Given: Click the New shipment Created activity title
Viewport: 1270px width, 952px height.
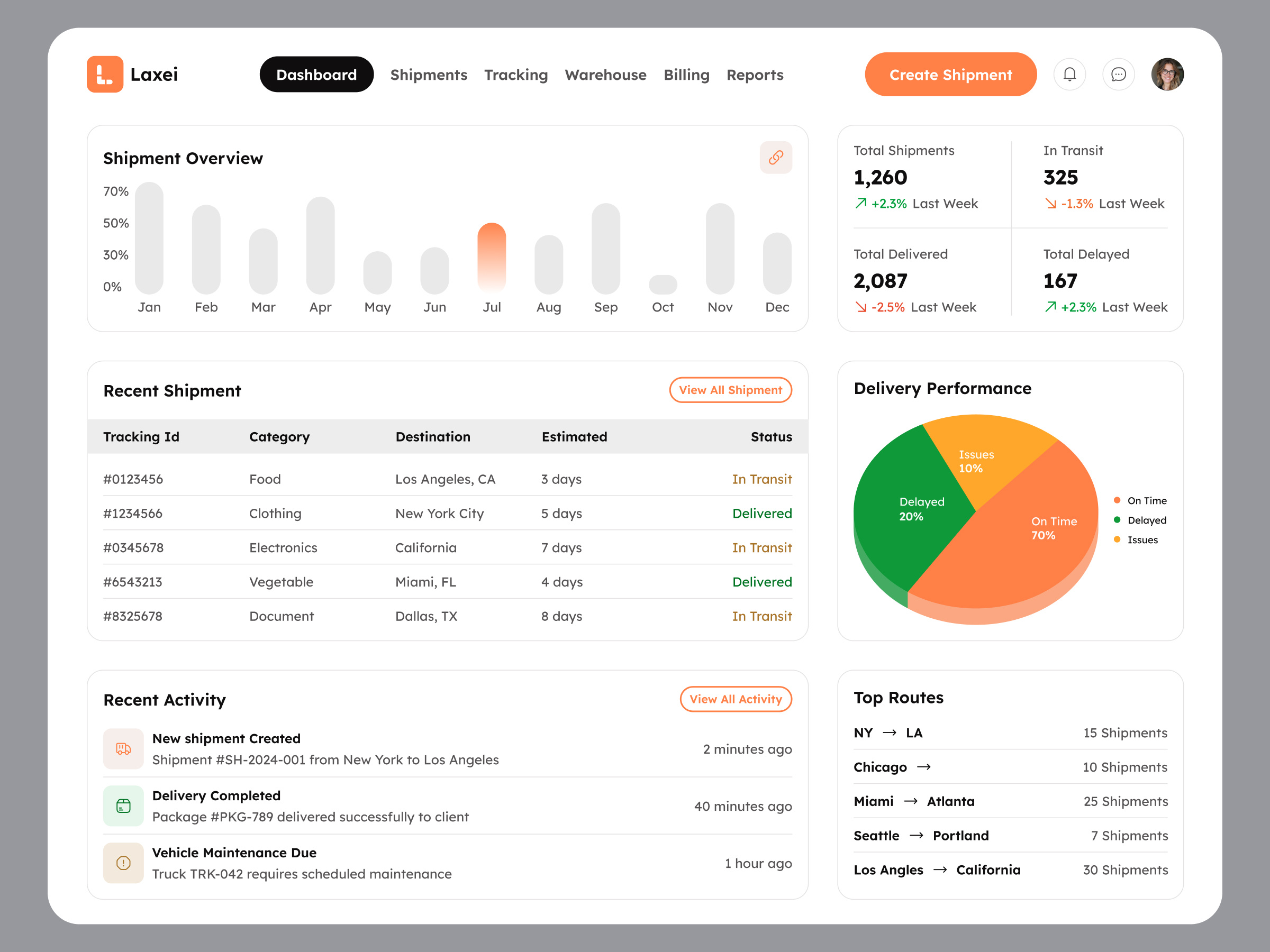Looking at the screenshot, I should (x=226, y=738).
